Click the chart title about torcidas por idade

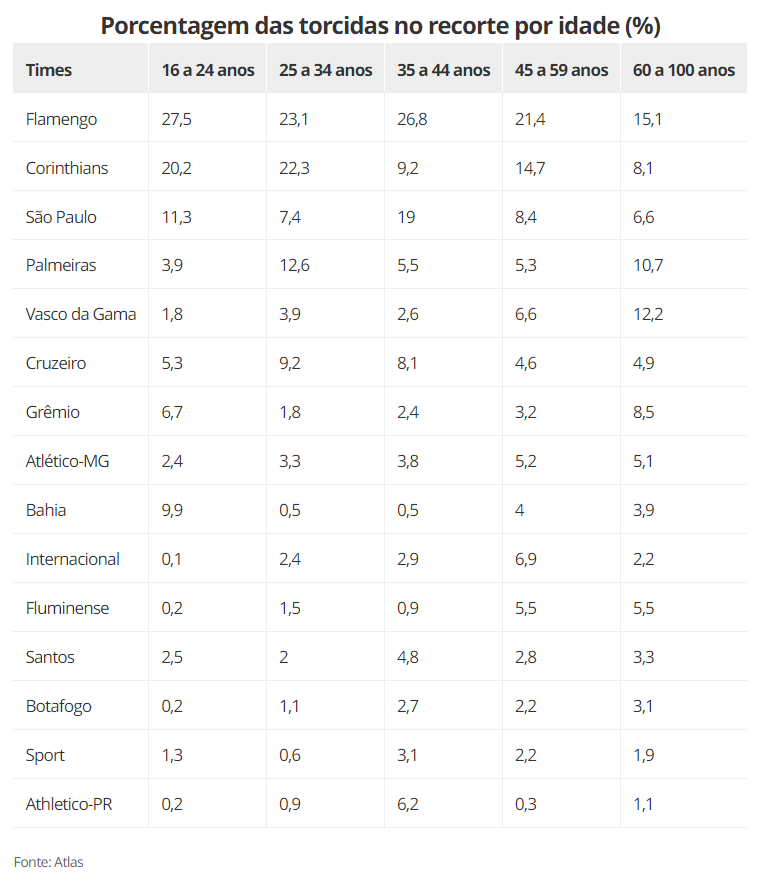coord(380,25)
